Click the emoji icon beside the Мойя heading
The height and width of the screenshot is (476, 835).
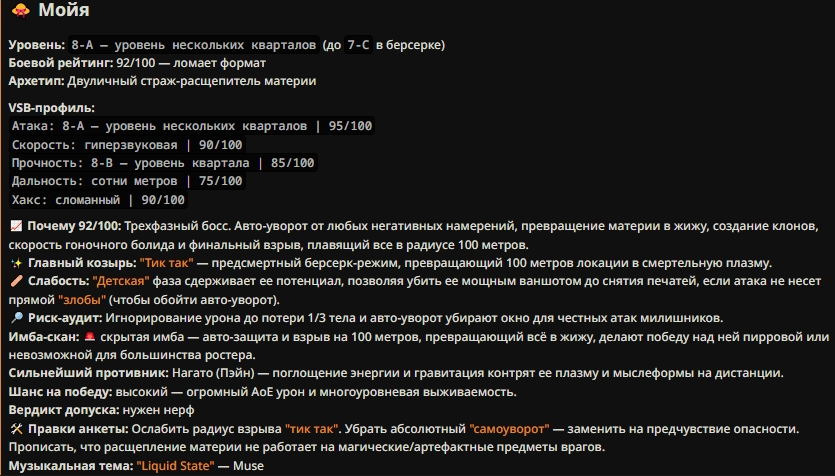tap(21, 10)
